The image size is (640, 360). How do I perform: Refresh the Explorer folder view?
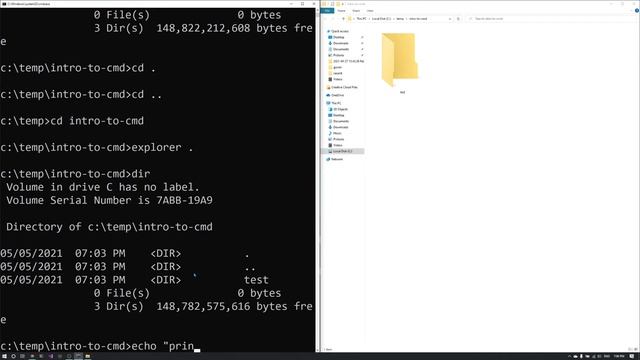pos(458,19)
